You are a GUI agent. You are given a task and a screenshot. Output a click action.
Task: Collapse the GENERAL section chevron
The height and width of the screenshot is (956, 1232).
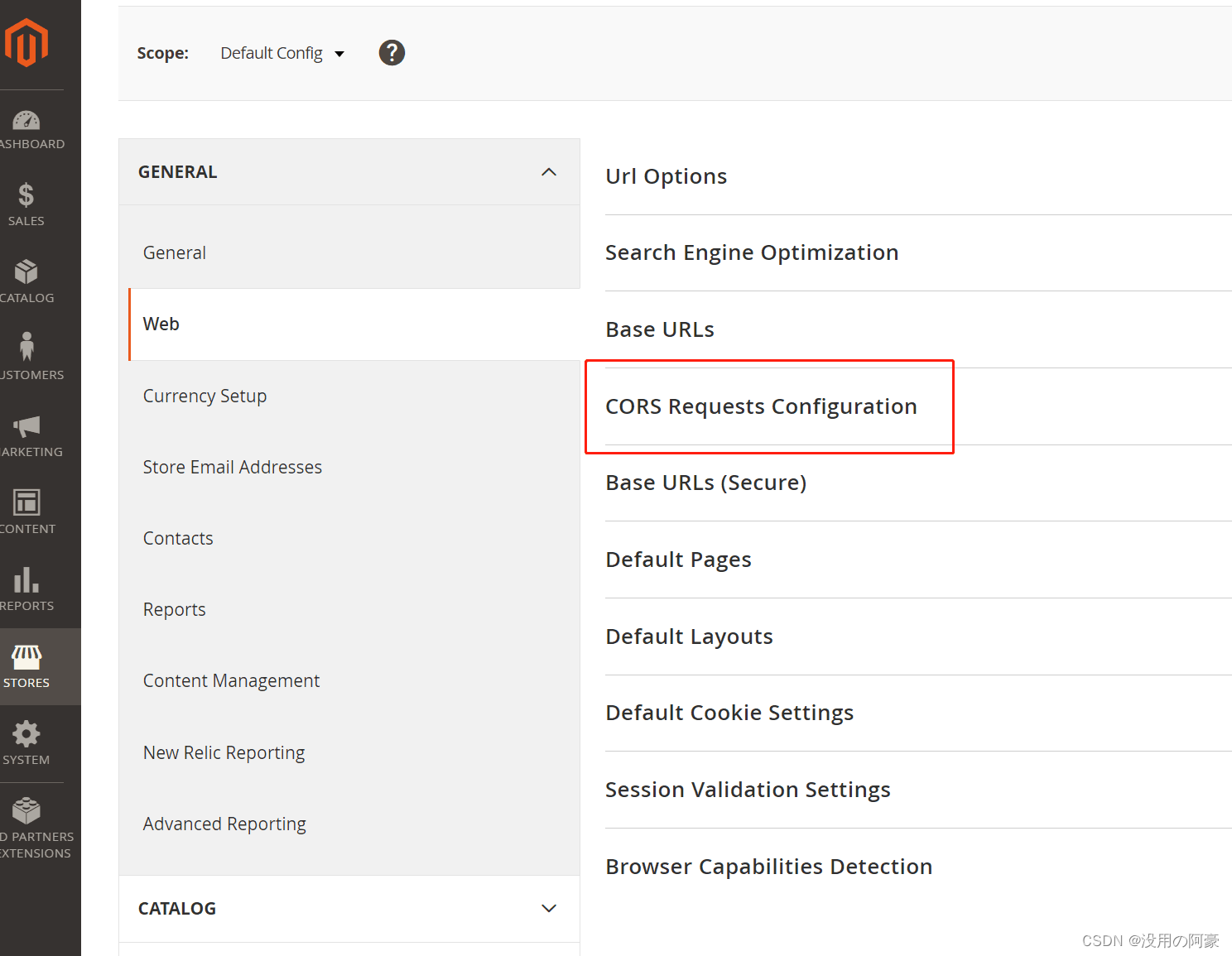pyautogui.click(x=549, y=172)
